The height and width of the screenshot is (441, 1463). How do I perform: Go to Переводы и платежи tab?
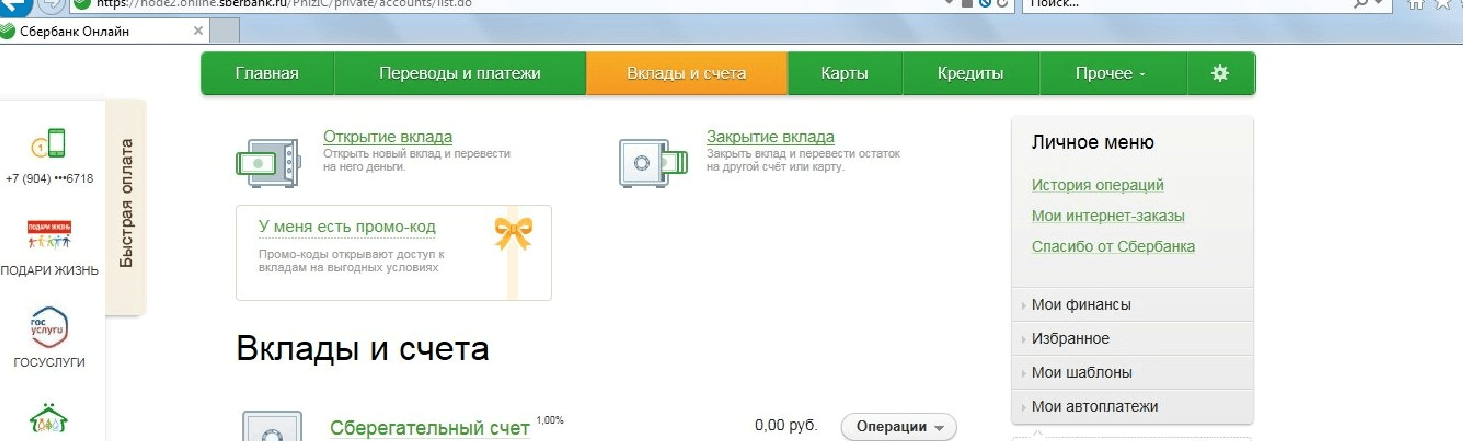coord(460,74)
